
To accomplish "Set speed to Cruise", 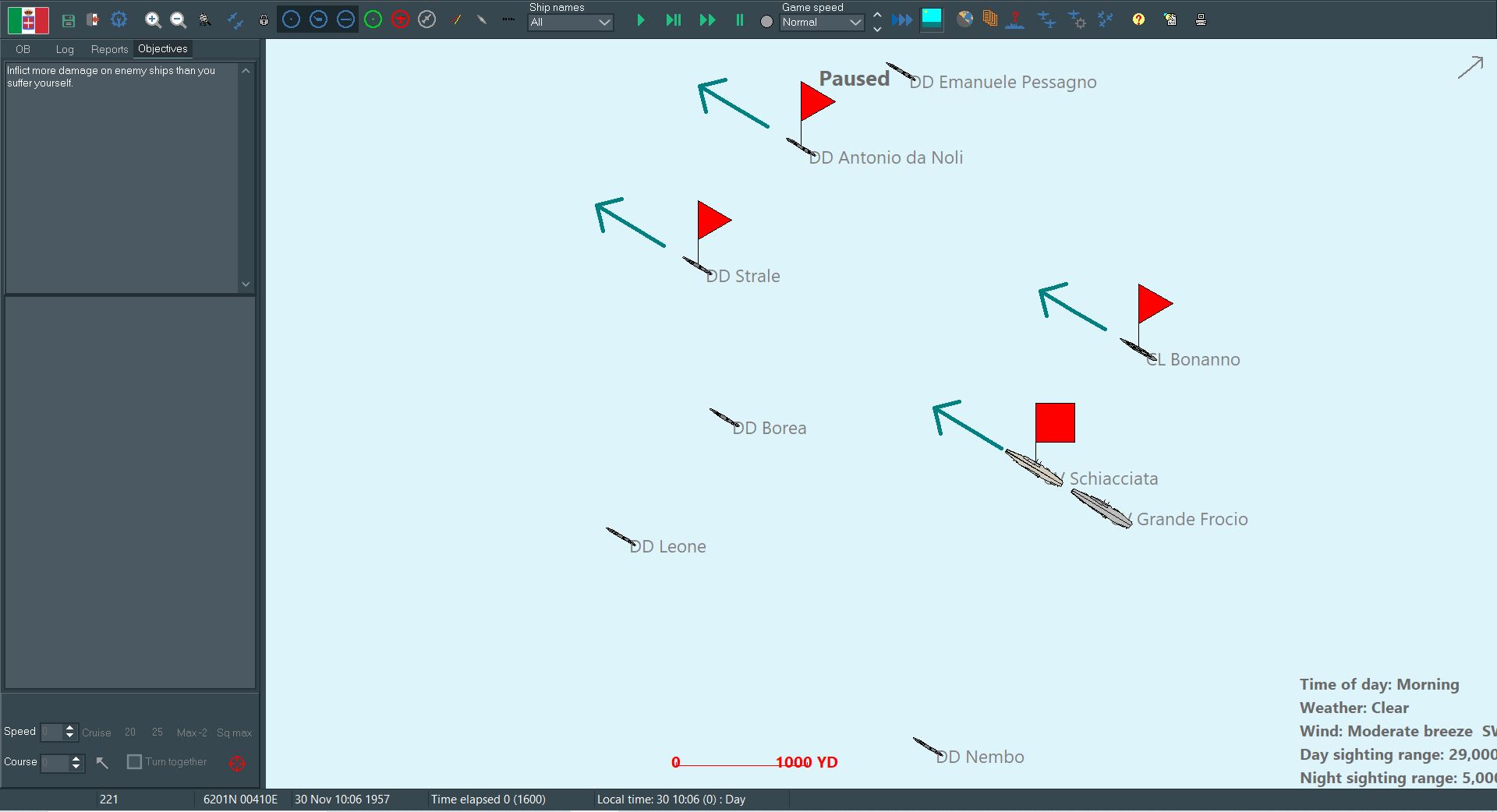I will (97, 733).
